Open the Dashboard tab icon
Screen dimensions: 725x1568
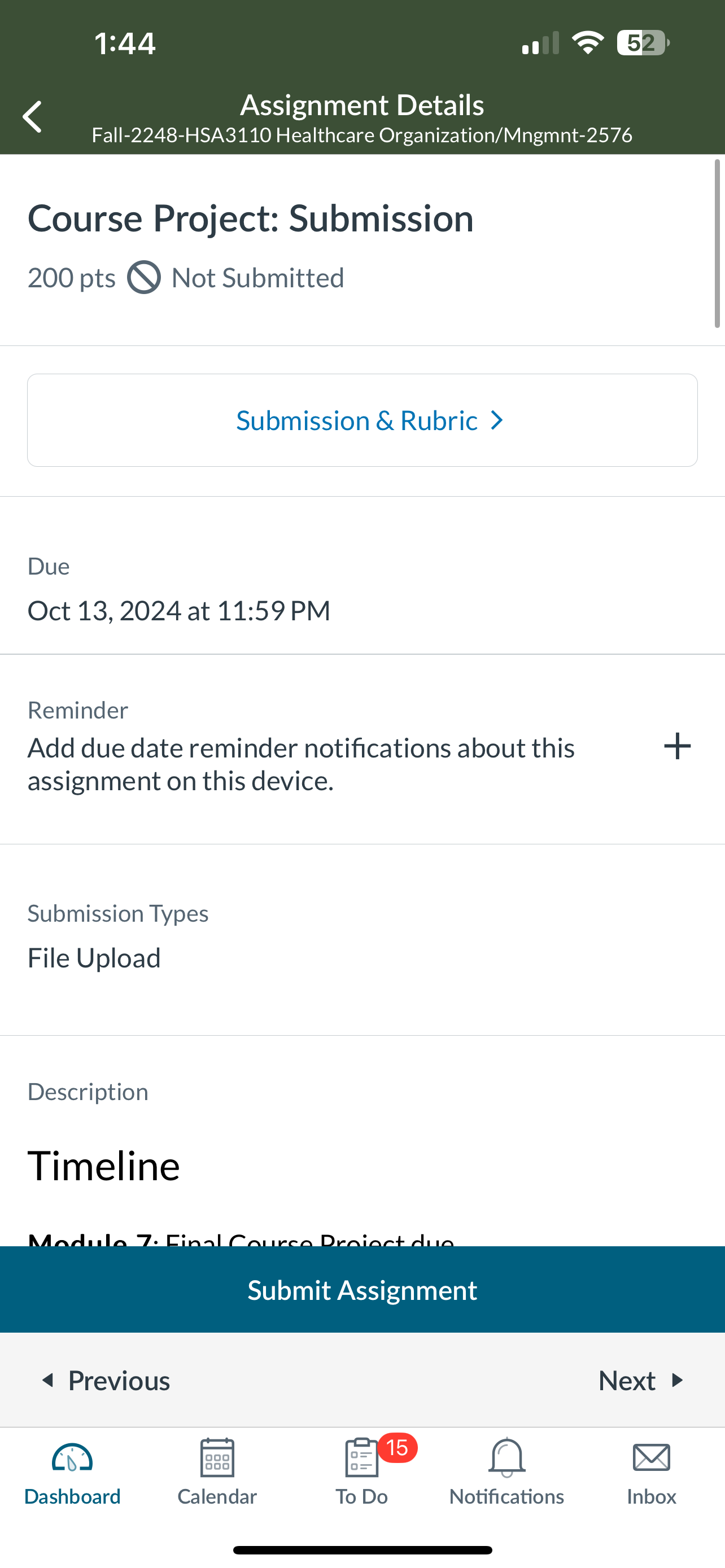[x=72, y=1458]
